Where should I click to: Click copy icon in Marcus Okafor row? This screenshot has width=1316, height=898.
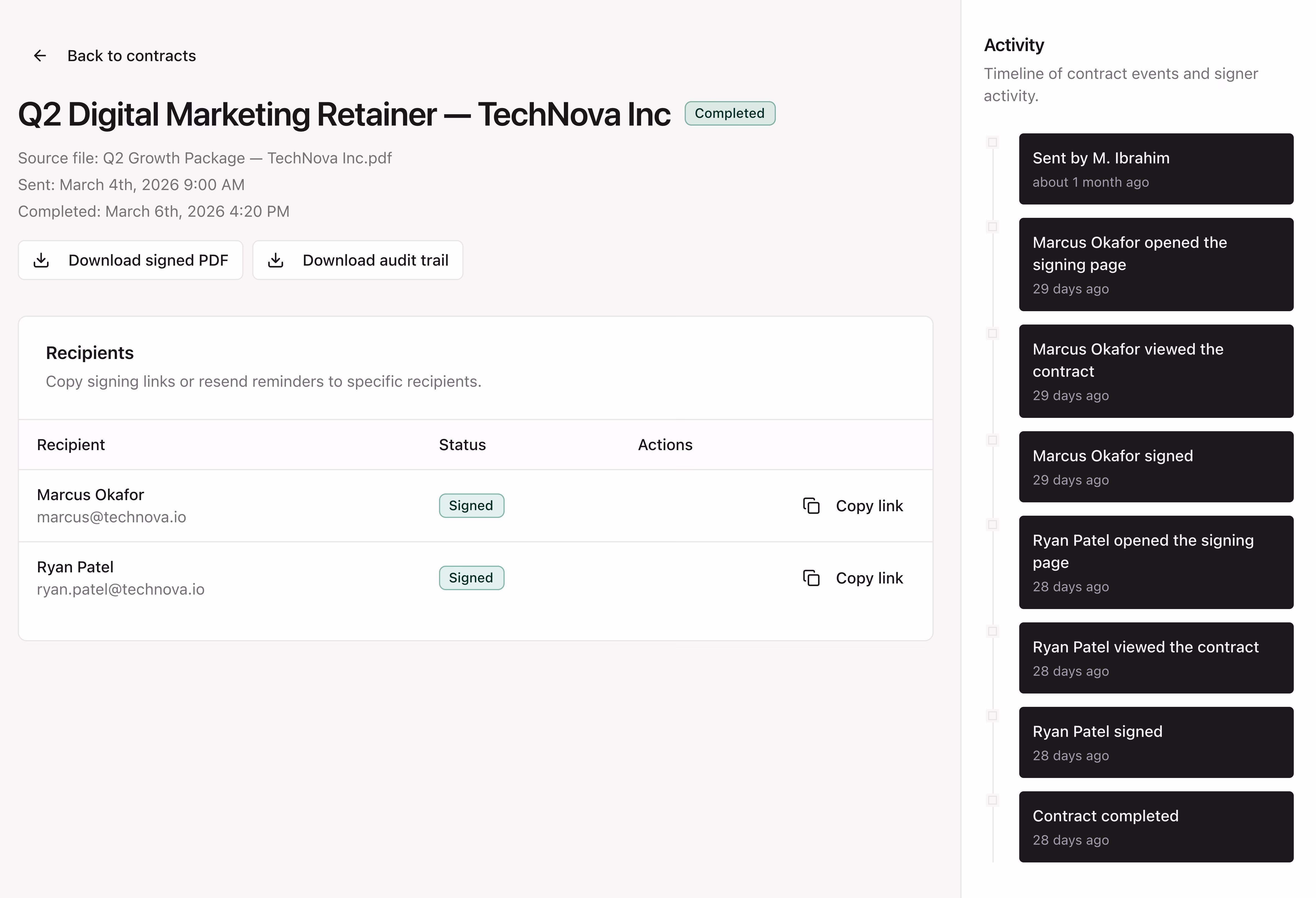[811, 506]
